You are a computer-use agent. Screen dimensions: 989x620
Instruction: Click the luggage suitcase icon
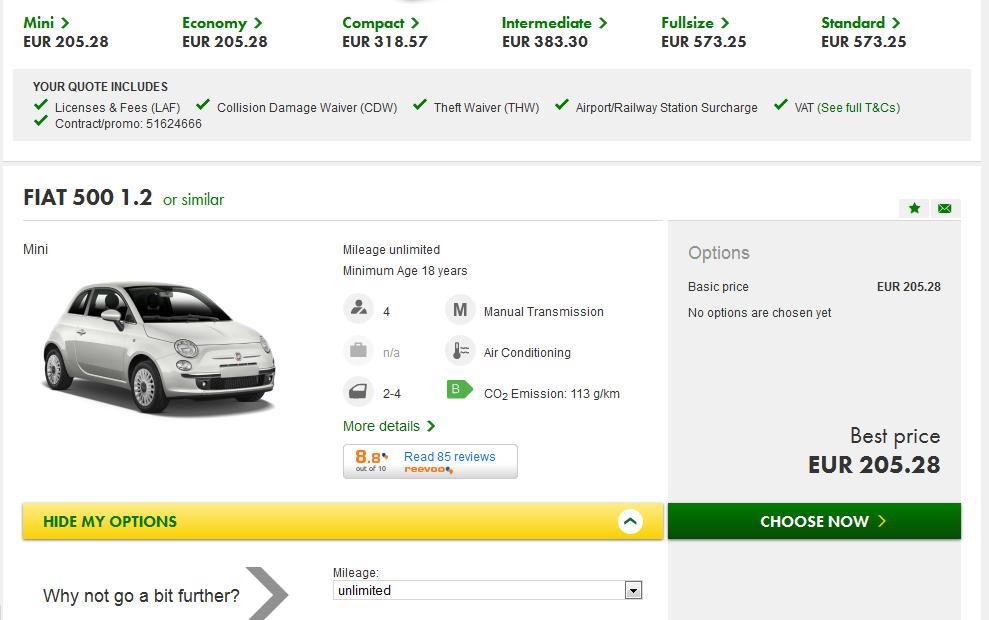tap(359, 350)
